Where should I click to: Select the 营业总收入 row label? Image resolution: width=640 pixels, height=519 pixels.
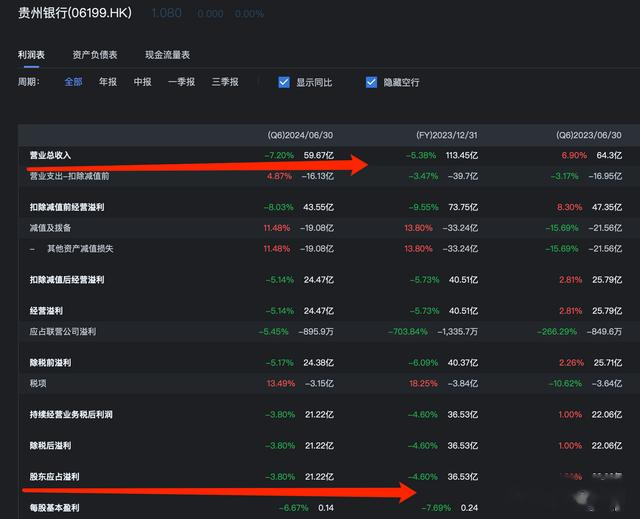50,156
